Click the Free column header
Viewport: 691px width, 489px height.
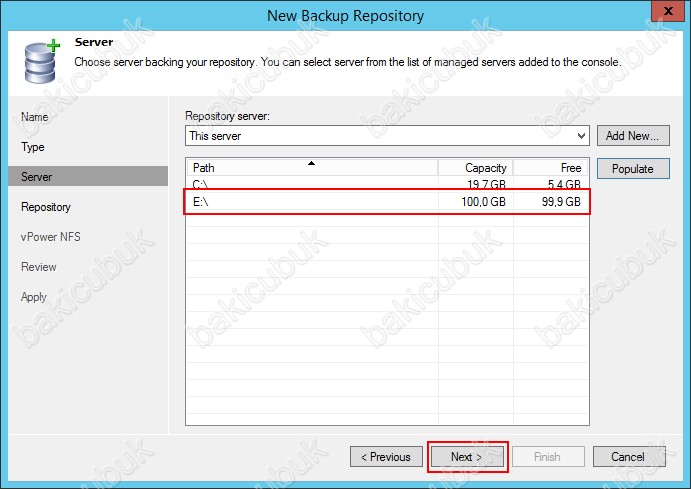point(551,168)
